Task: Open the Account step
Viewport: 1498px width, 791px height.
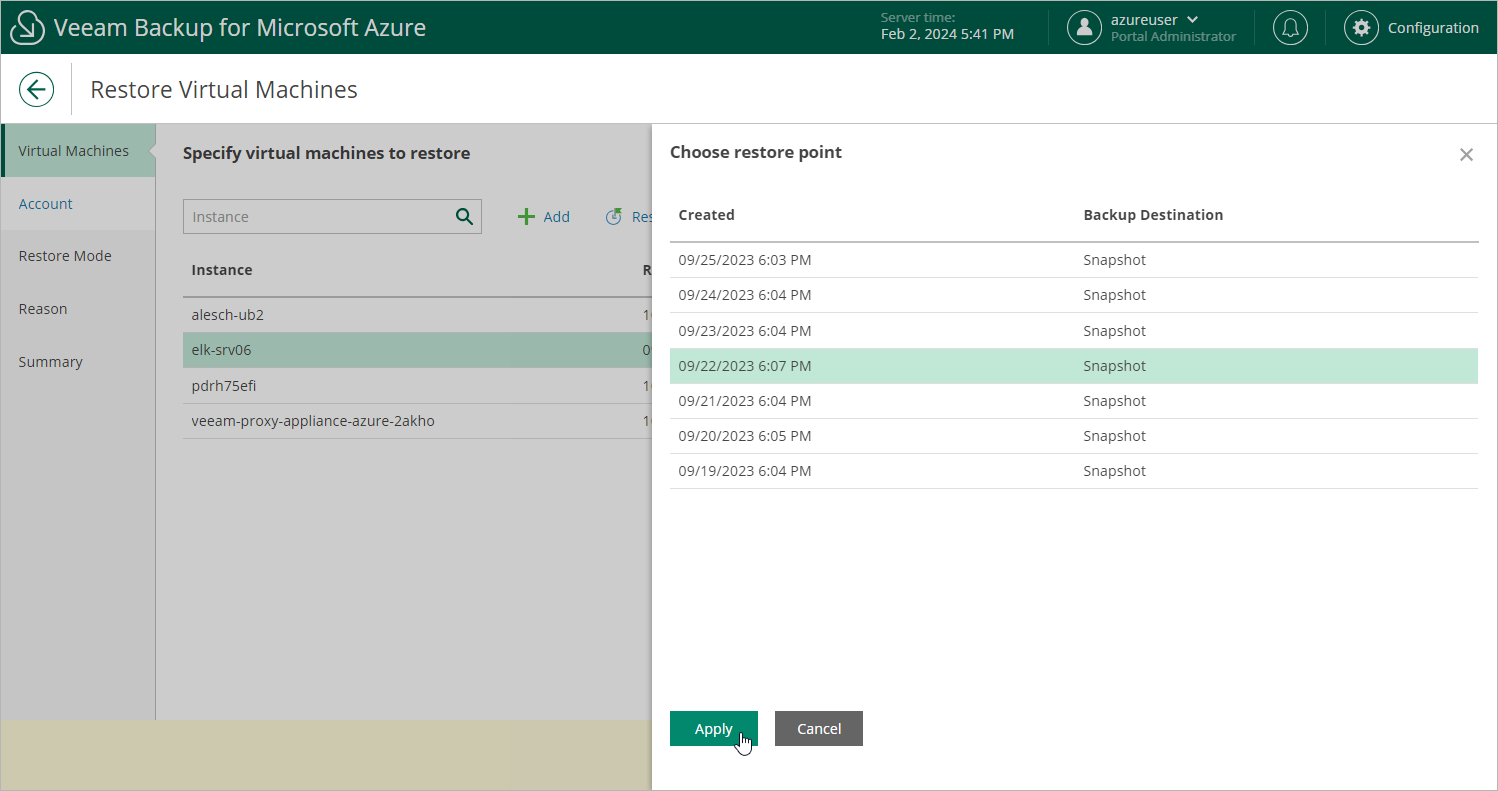Action: point(78,204)
